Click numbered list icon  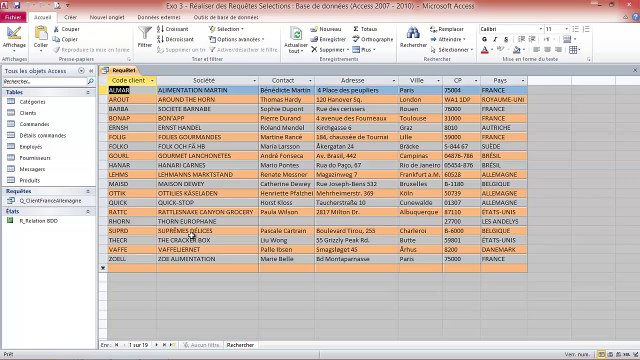coord(586,29)
